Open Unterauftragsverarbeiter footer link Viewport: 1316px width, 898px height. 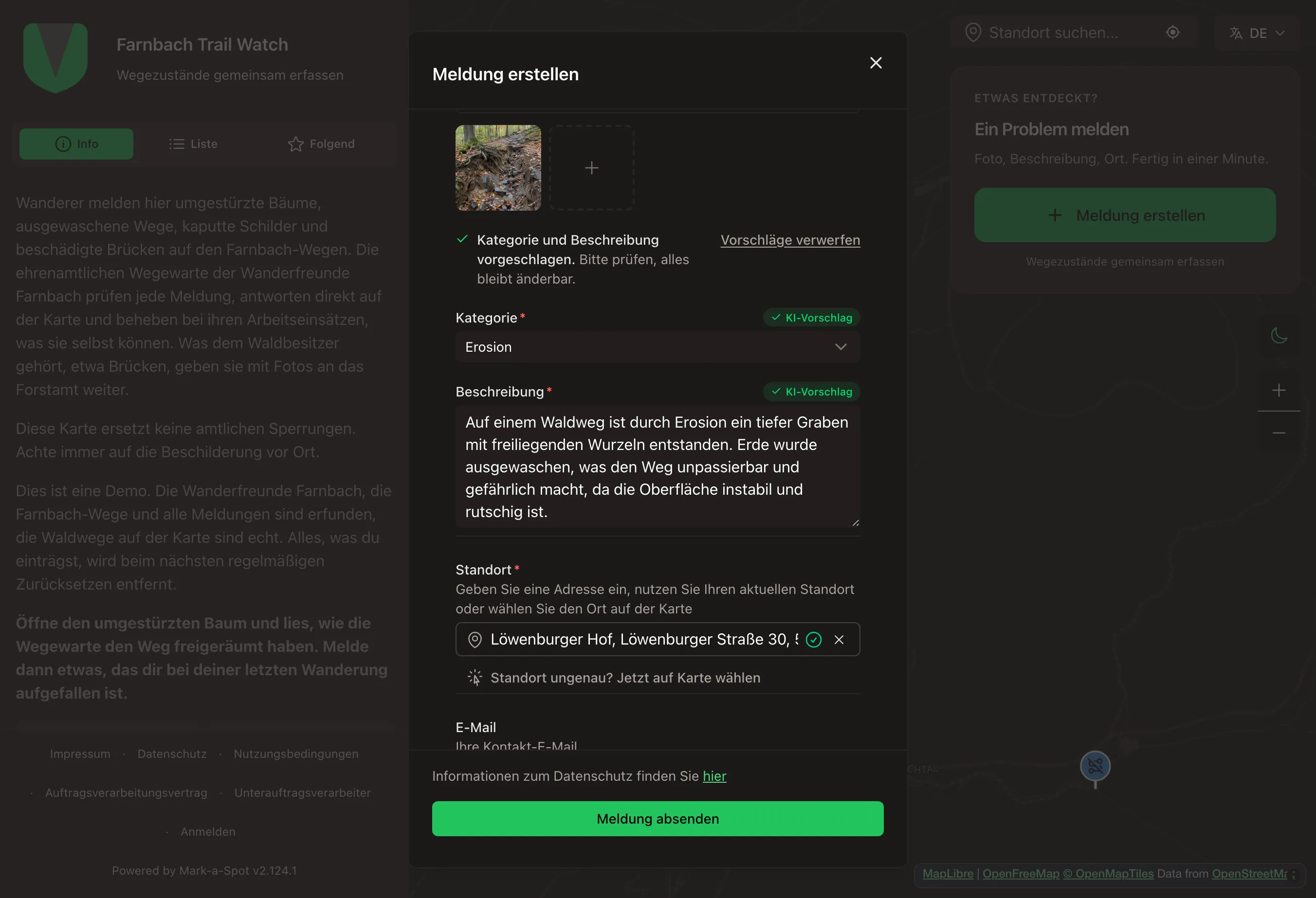302,793
